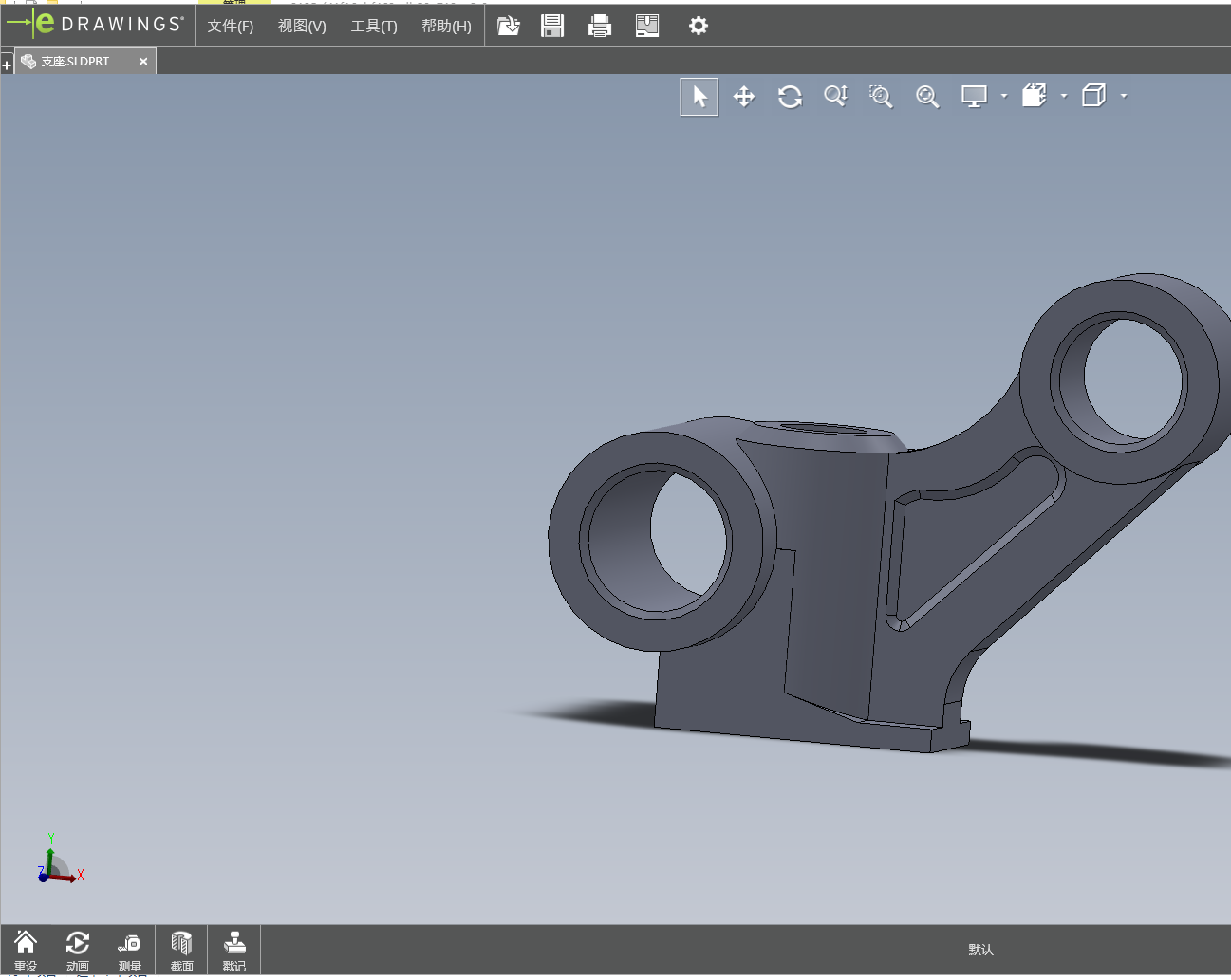Expand the cube display style dropdown arrow
This screenshot has height=980, width=1231.
[x=1124, y=96]
